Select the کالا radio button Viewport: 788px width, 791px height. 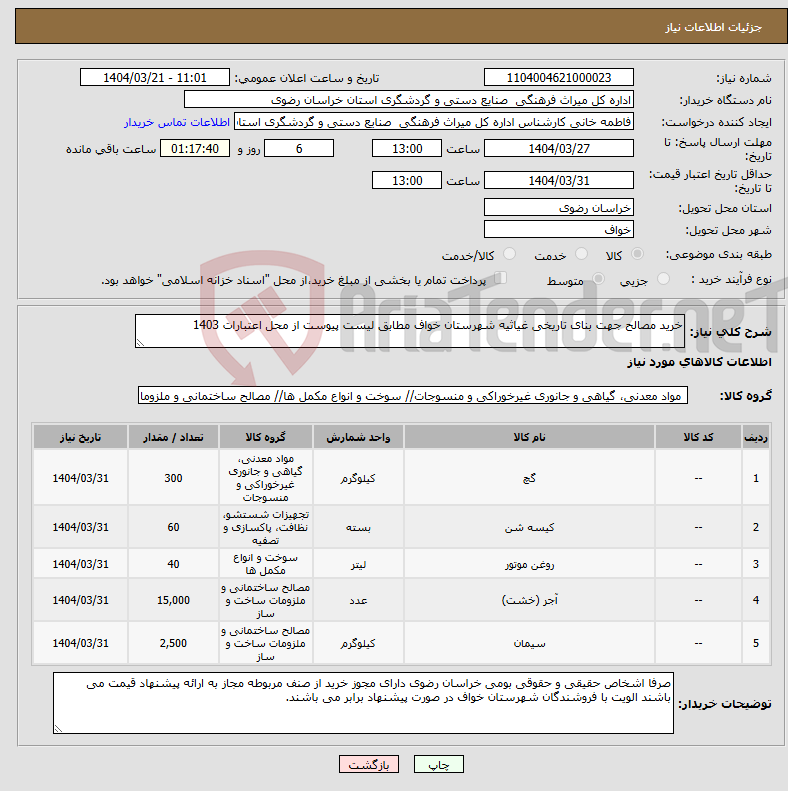pyautogui.click(x=638, y=254)
